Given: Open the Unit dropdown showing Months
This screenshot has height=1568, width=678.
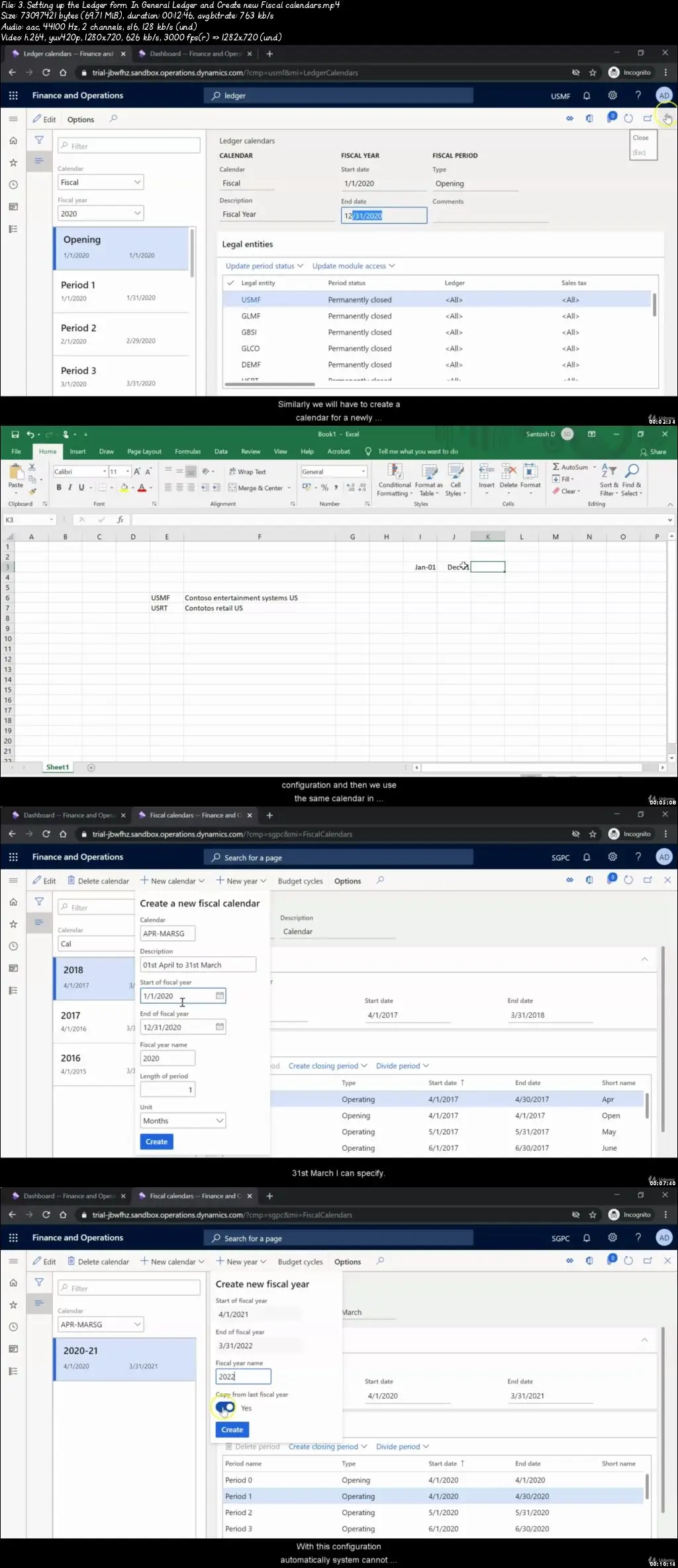Looking at the screenshot, I should tap(183, 1120).
